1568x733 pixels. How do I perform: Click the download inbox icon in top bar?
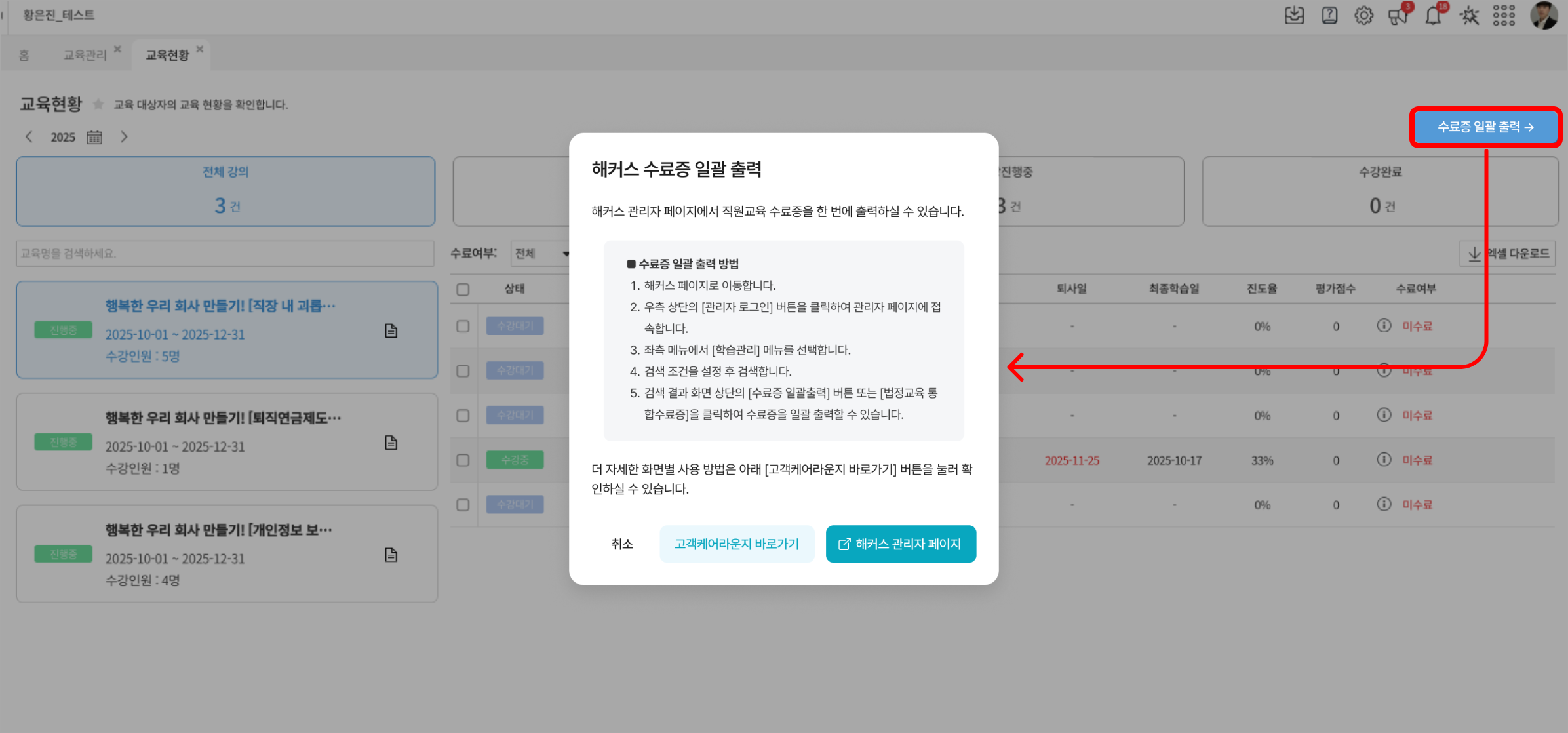(x=1294, y=16)
